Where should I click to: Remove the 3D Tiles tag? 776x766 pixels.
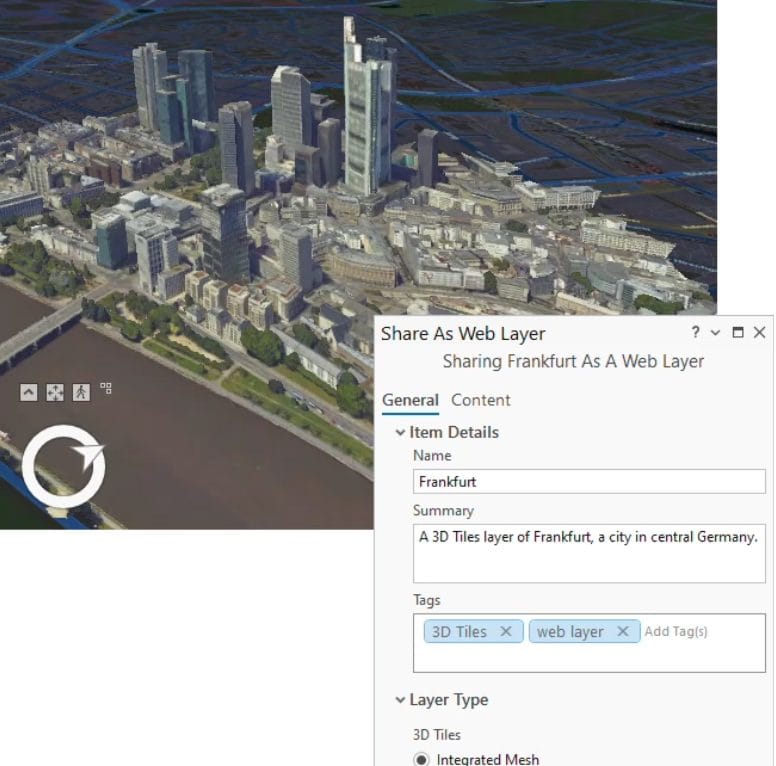(505, 631)
